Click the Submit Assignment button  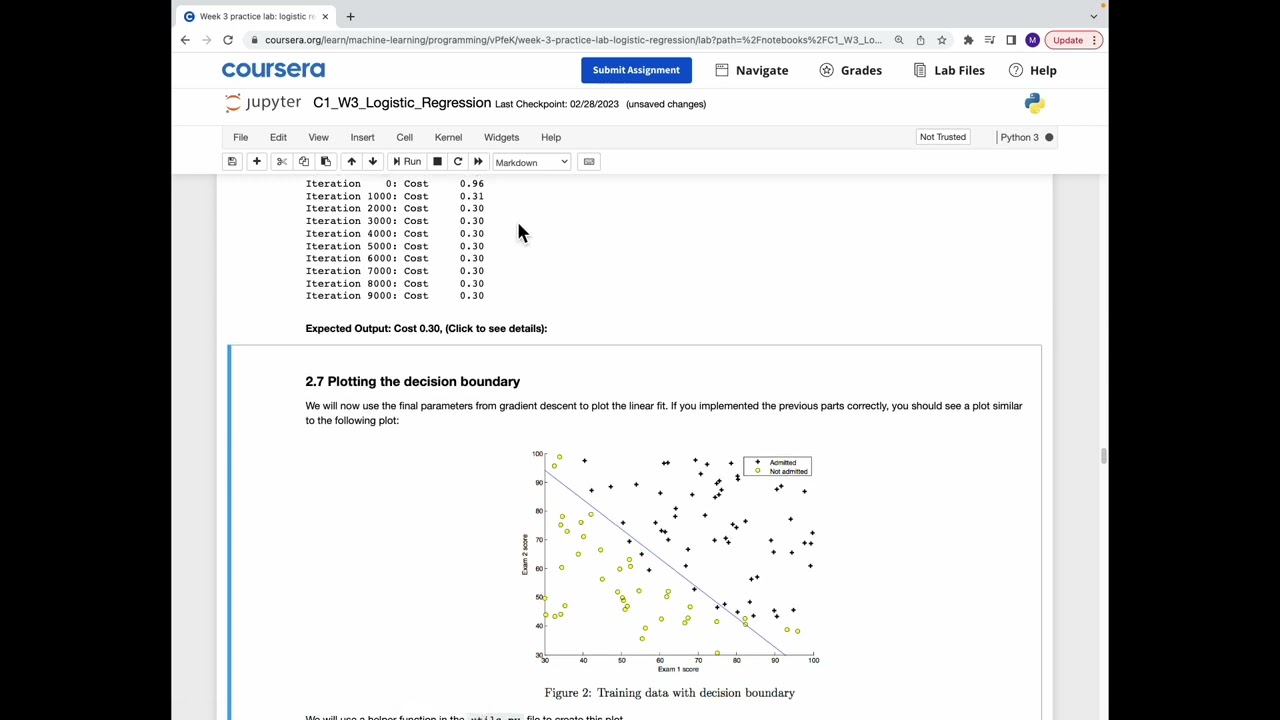click(636, 70)
